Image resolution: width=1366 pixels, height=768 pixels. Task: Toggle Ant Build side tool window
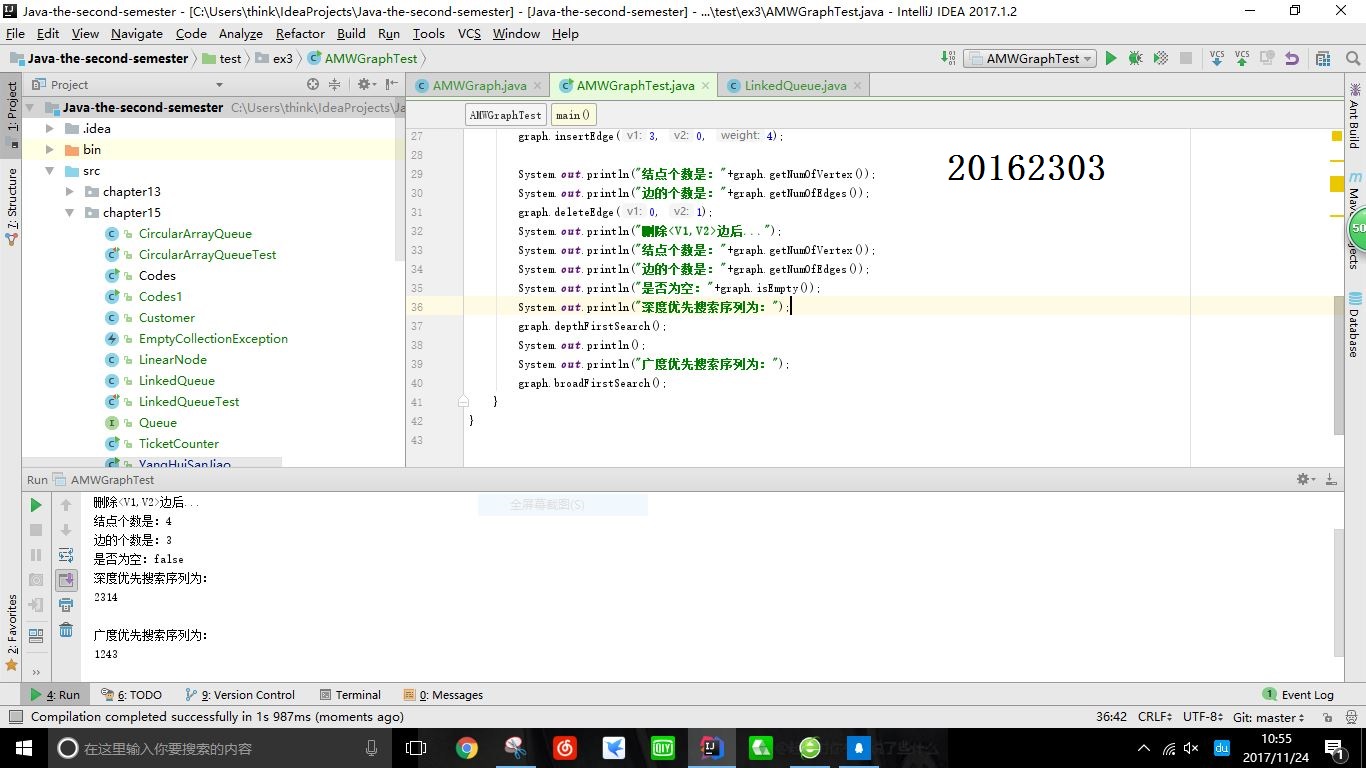[x=1354, y=117]
